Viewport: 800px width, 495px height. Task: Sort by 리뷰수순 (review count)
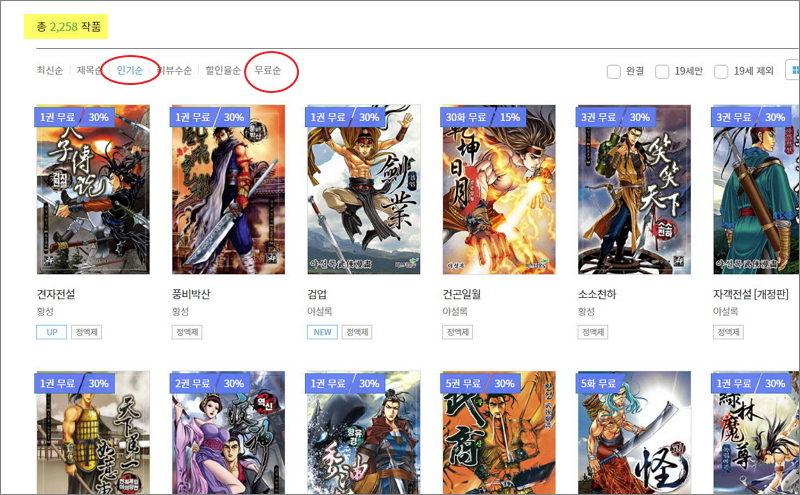(x=174, y=70)
